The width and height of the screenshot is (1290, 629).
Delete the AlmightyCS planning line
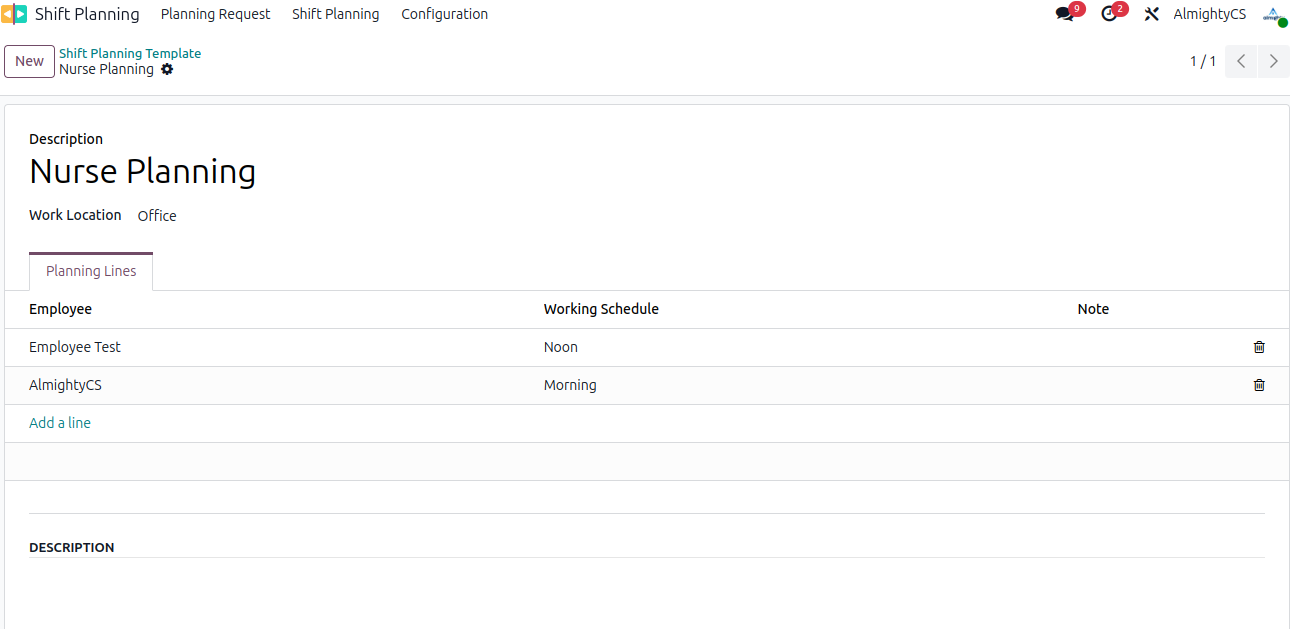1259,385
